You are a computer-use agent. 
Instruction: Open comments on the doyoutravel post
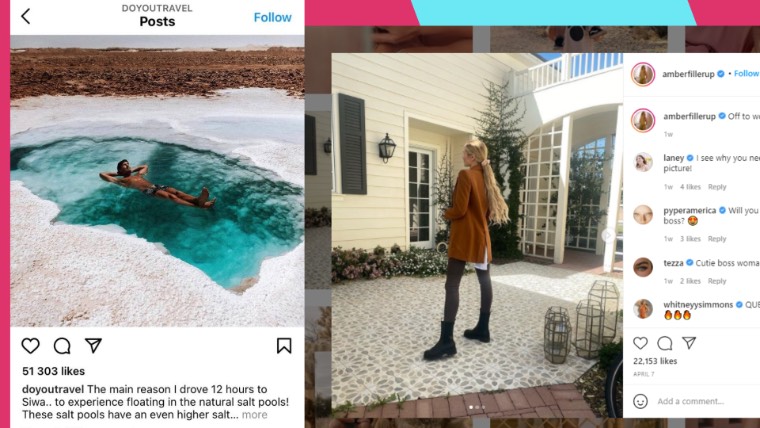pos(62,346)
